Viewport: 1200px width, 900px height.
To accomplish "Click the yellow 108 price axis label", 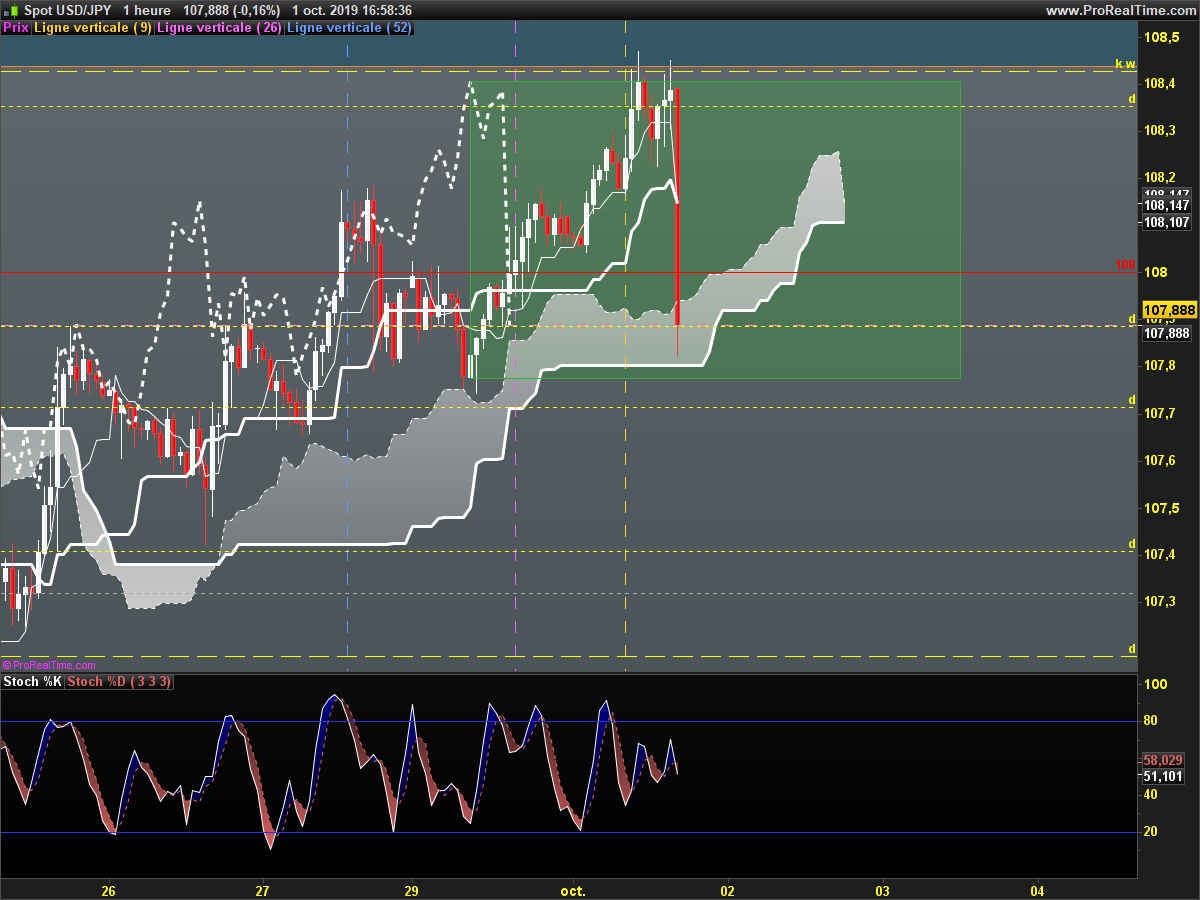I will pos(1157,272).
